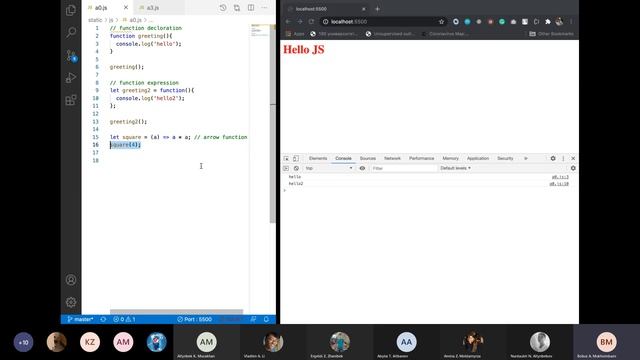Open errors and warnings count in the status bar
The height and width of the screenshot is (360, 640).
pyautogui.click(x=124, y=319)
